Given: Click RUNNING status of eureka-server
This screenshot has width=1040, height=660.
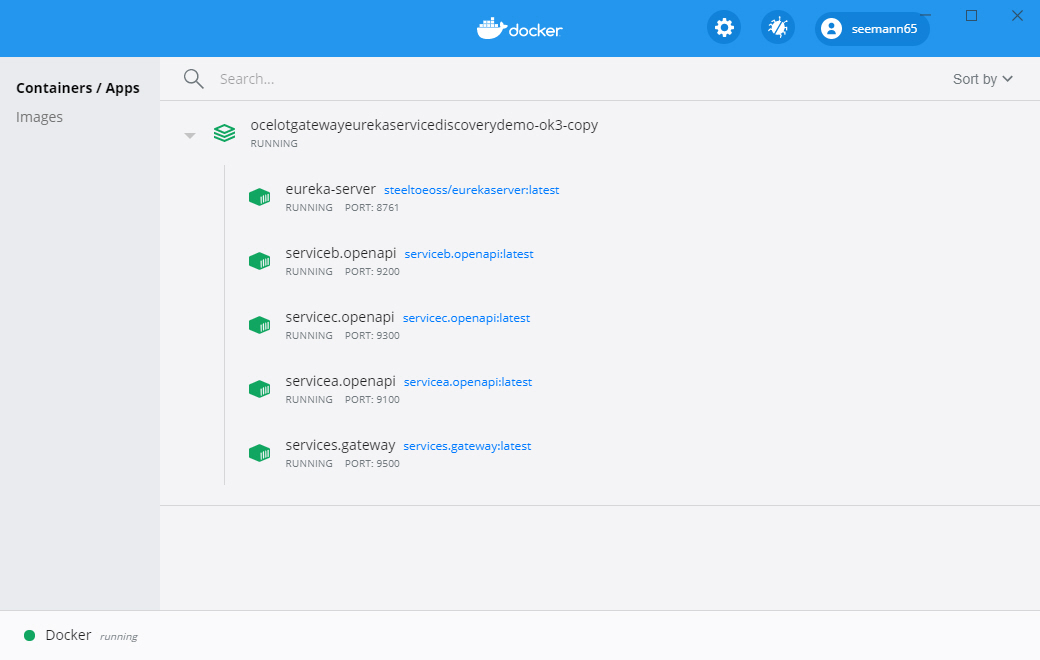Looking at the screenshot, I should (309, 208).
